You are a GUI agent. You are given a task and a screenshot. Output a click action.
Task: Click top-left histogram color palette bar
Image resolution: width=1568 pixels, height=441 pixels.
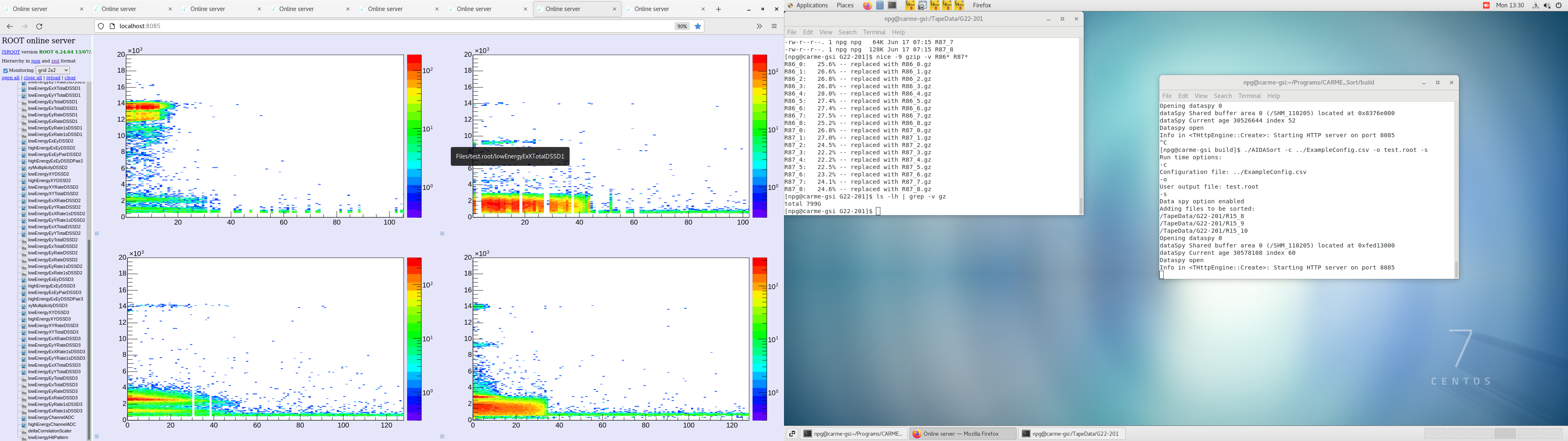(x=414, y=136)
